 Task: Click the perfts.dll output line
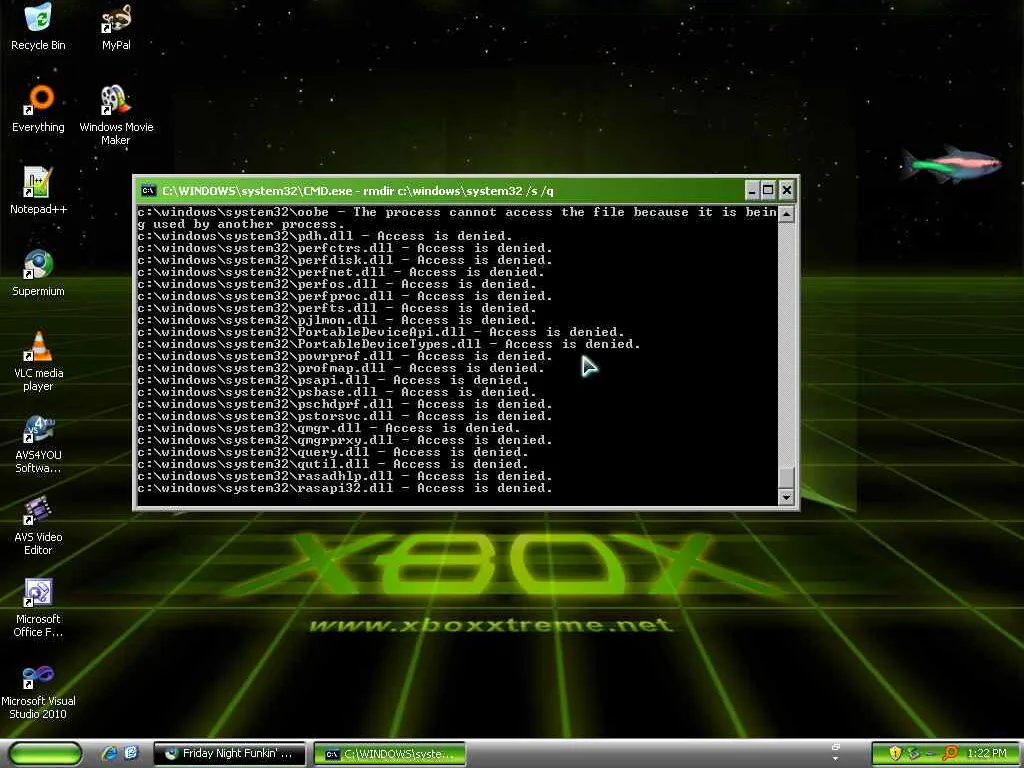pyautogui.click(x=337, y=308)
